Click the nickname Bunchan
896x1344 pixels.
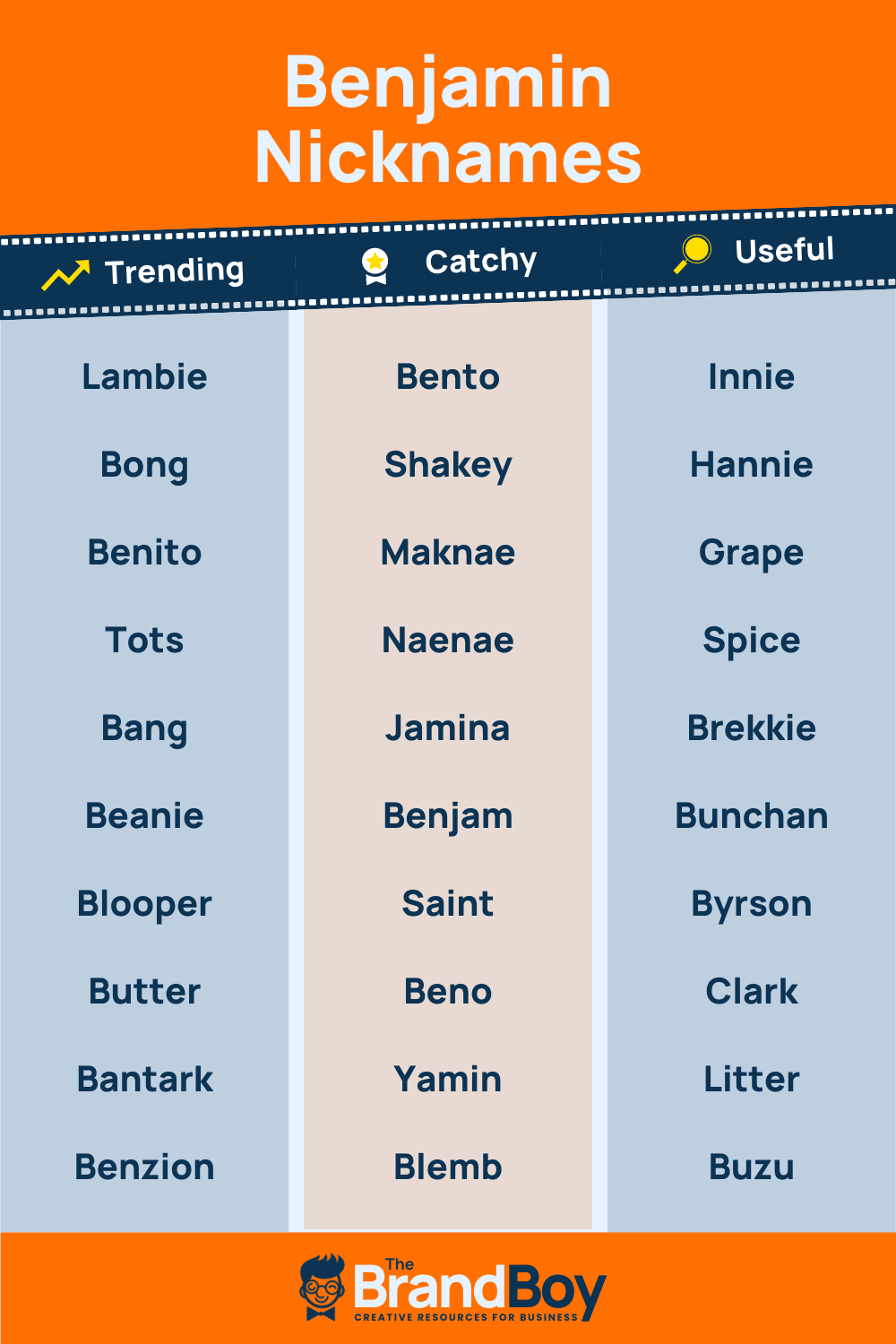click(751, 816)
